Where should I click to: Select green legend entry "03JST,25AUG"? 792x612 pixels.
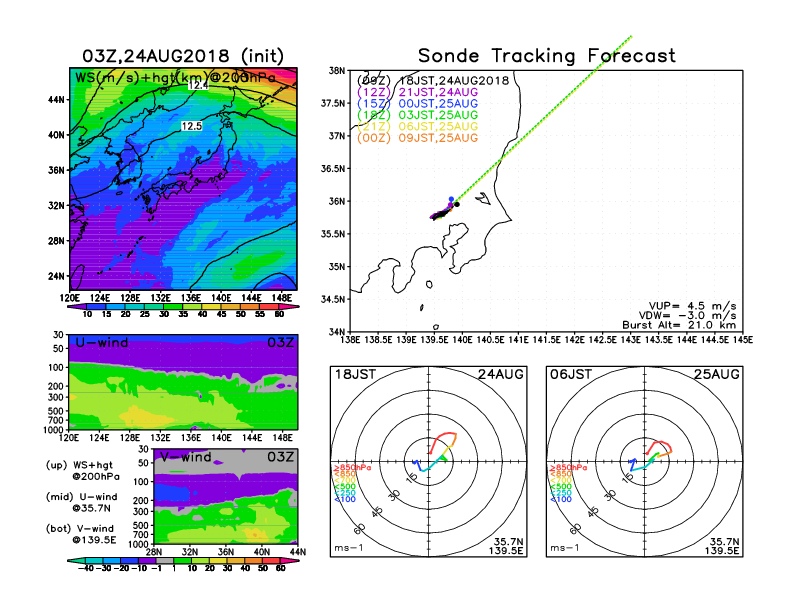[438, 115]
